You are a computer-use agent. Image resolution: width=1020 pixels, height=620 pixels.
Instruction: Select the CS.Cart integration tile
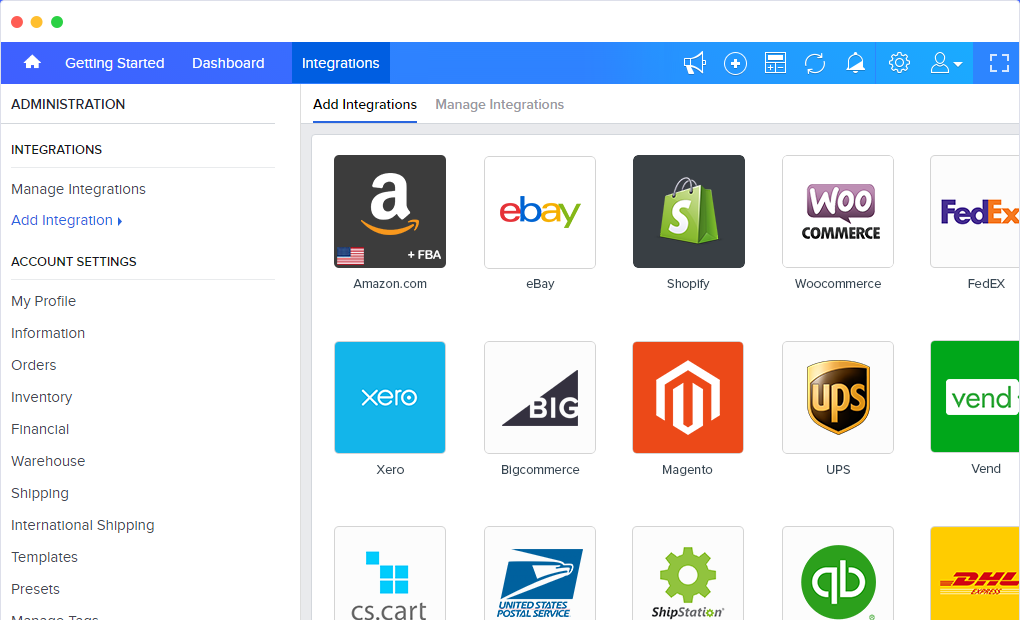390,573
